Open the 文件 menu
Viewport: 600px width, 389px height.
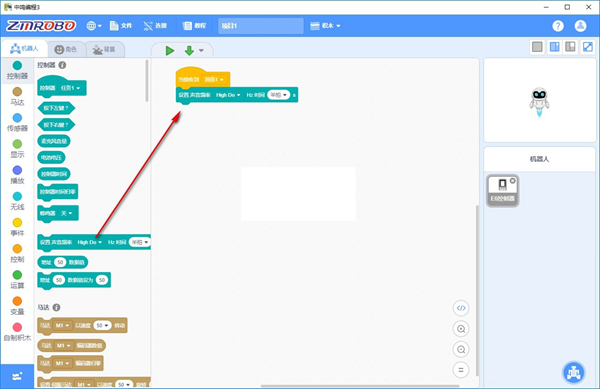click(121, 26)
